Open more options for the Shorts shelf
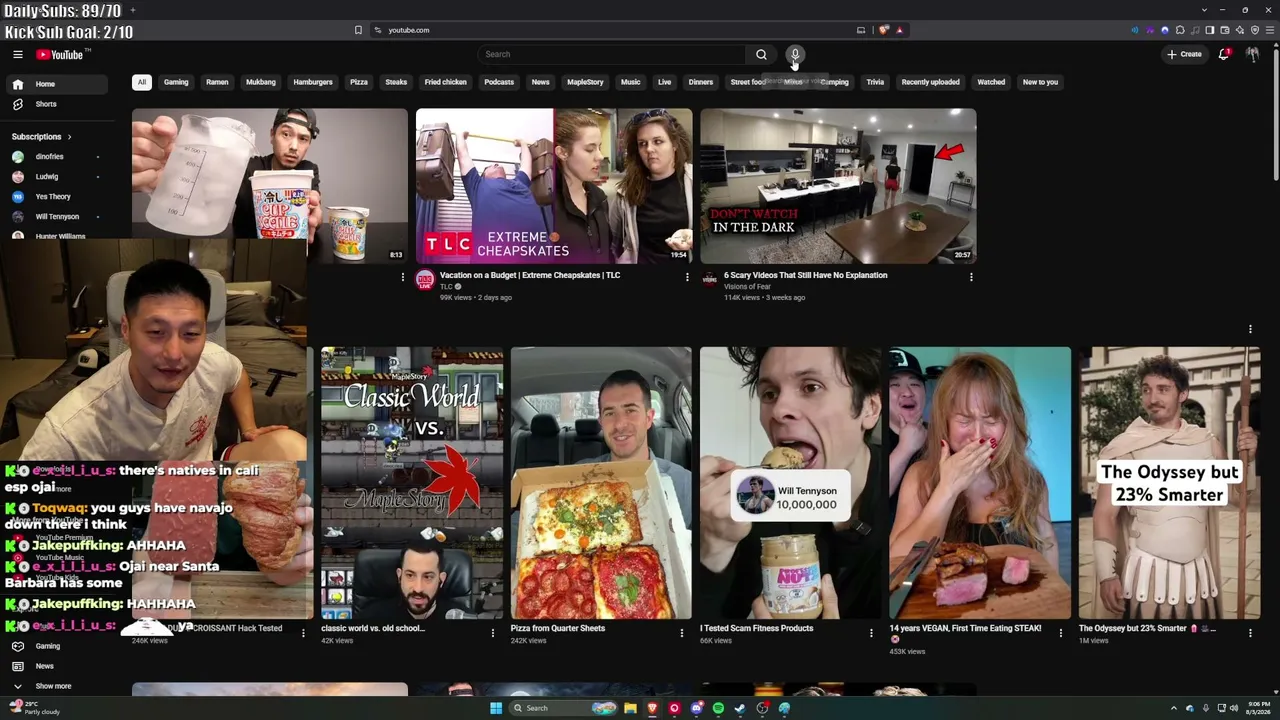This screenshot has width=1280, height=720. pos(1250,329)
